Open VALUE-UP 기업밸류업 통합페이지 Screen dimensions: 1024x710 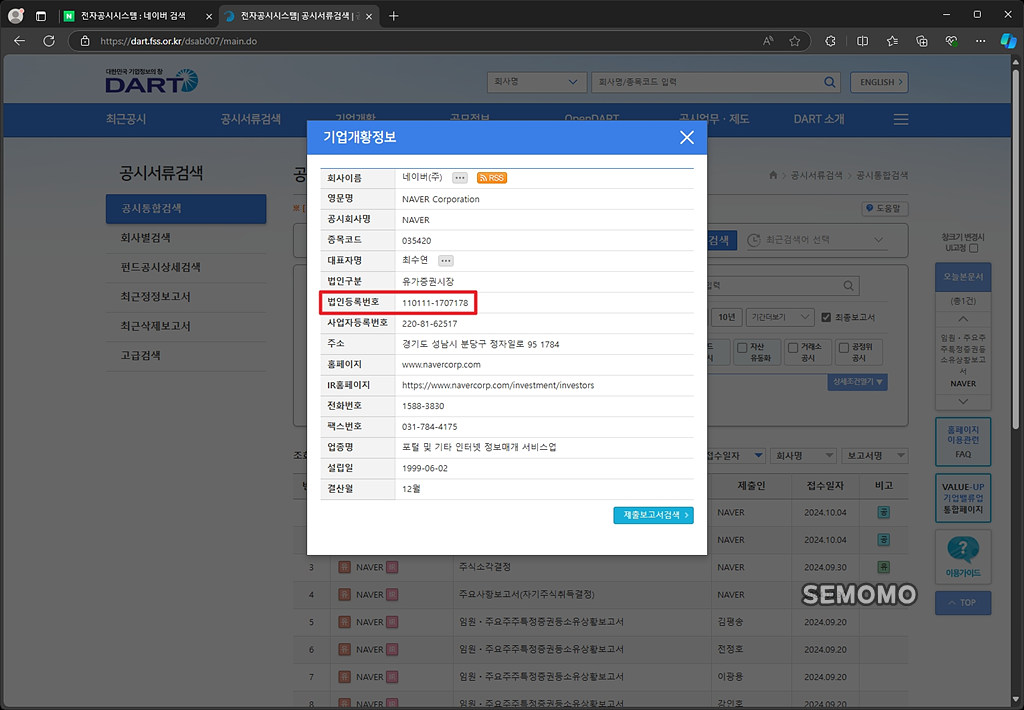[963, 498]
